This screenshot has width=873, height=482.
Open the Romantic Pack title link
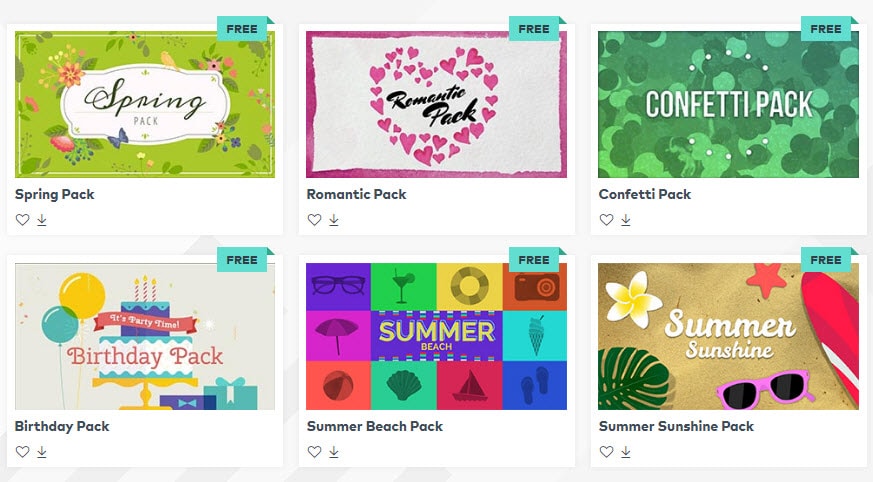point(356,194)
